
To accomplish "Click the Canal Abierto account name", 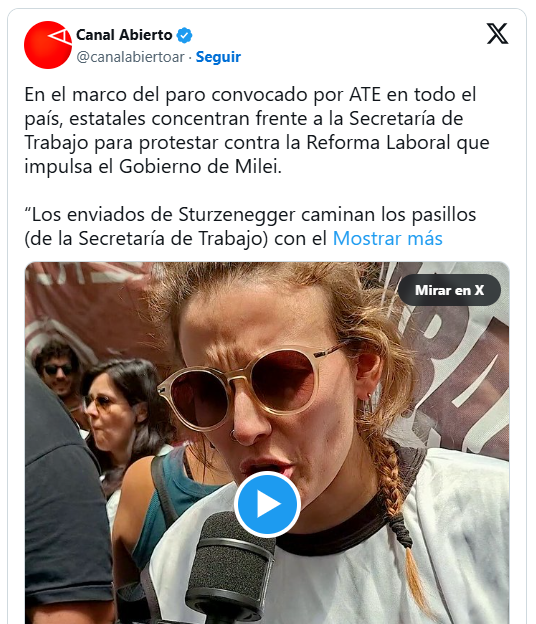I will pos(124,35).
